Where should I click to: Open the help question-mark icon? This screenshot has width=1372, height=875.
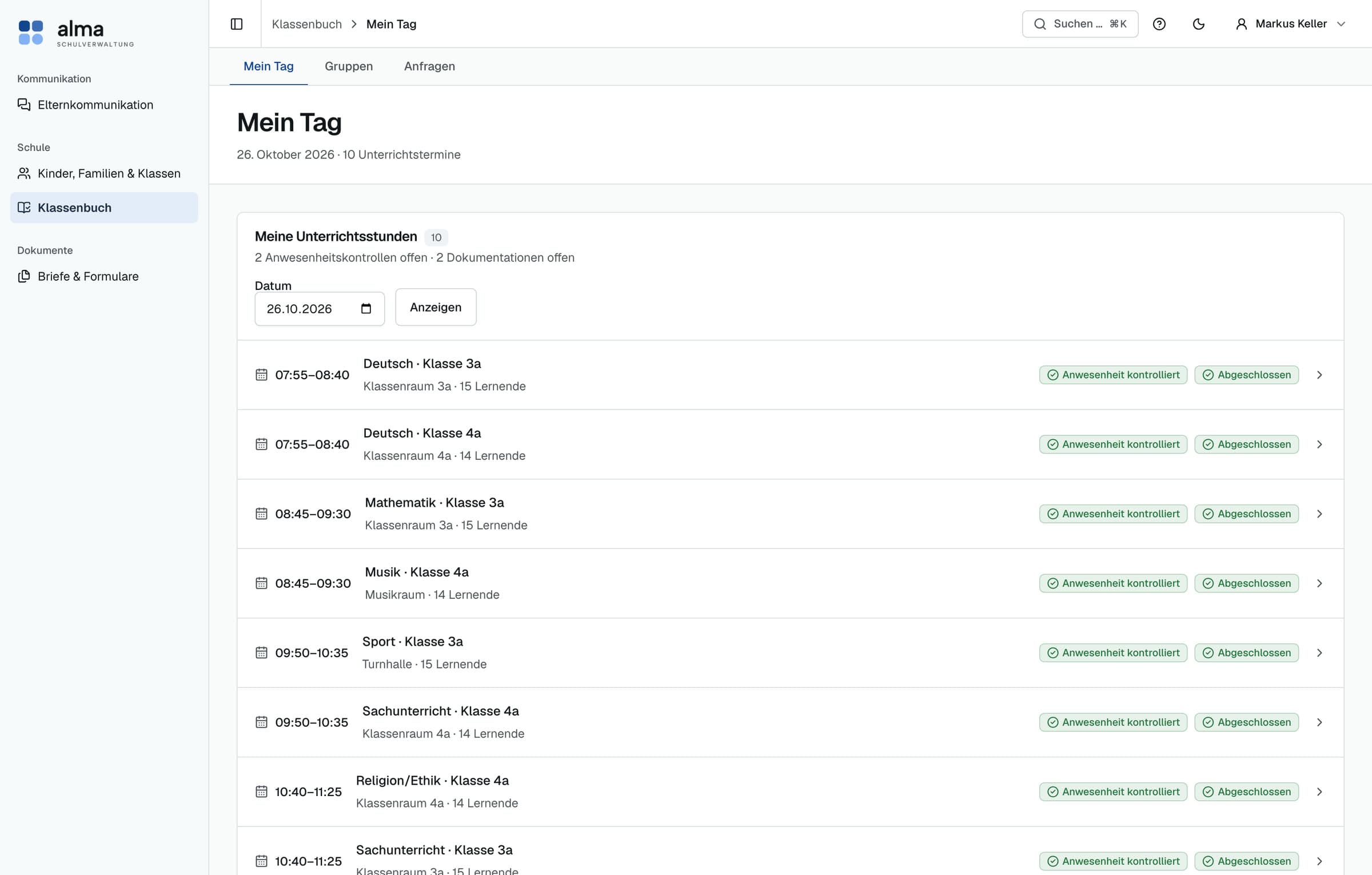(1159, 24)
